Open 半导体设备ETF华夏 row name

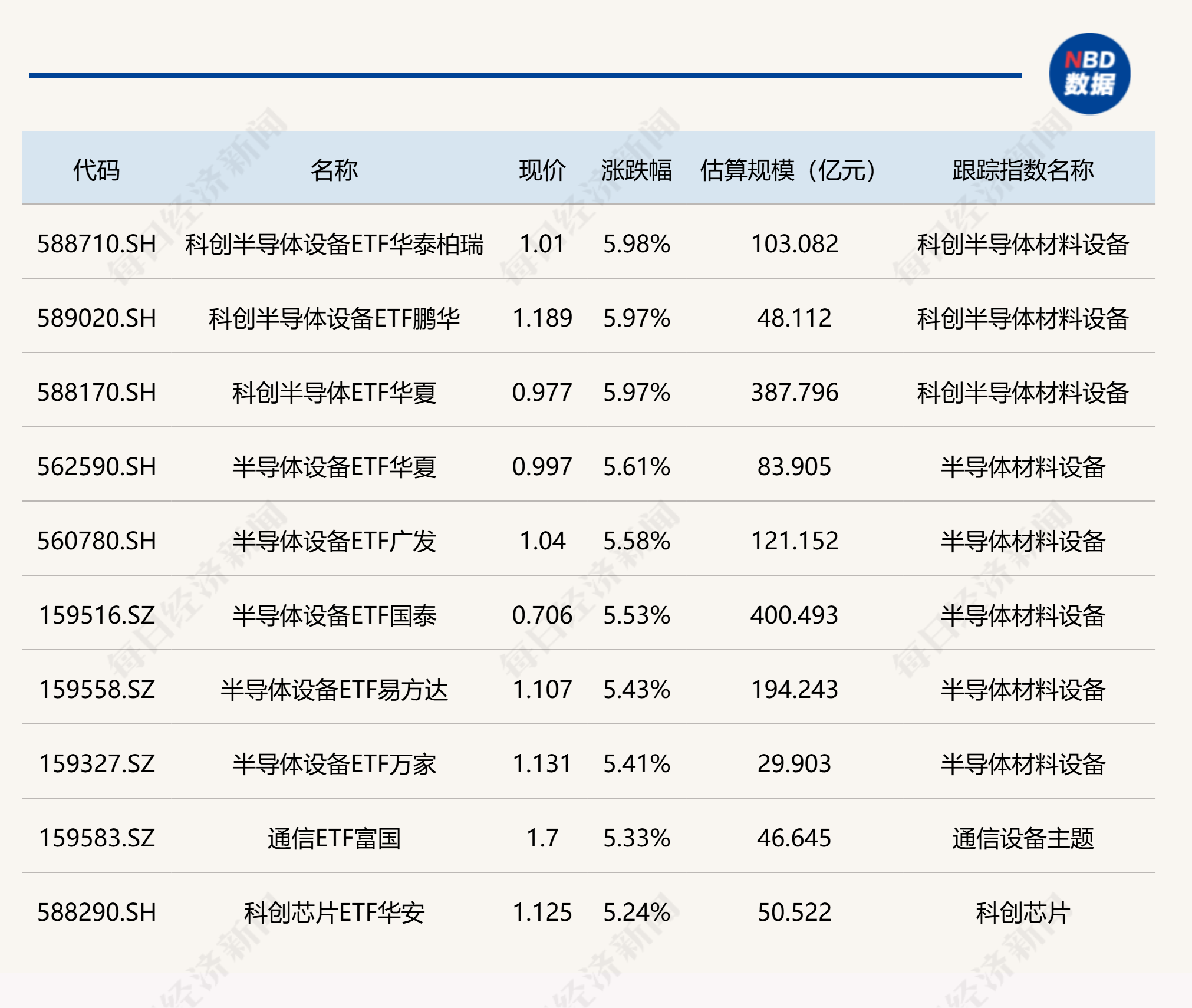(334, 467)
